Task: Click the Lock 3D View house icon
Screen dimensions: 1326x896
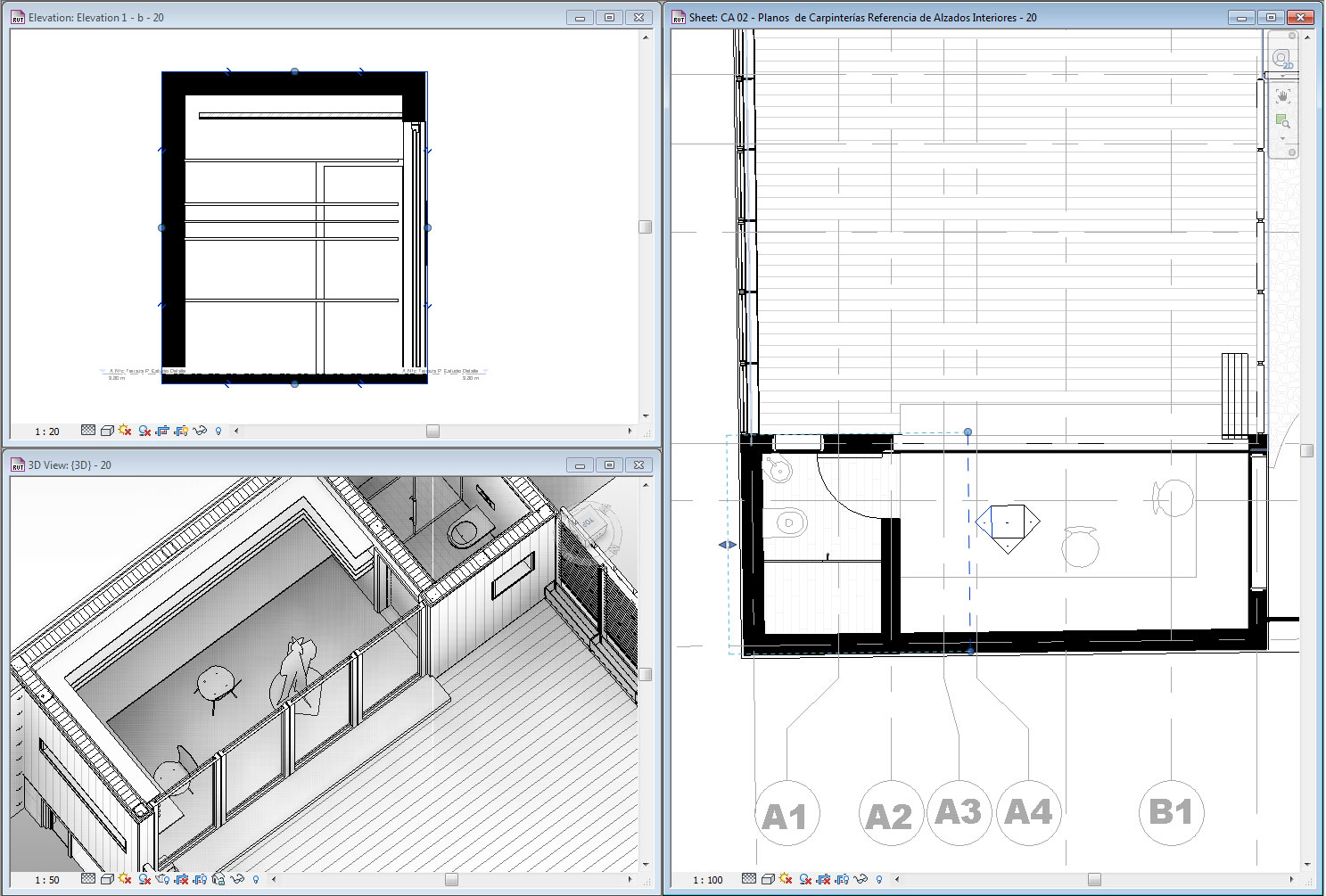Action: pos(218,879)
